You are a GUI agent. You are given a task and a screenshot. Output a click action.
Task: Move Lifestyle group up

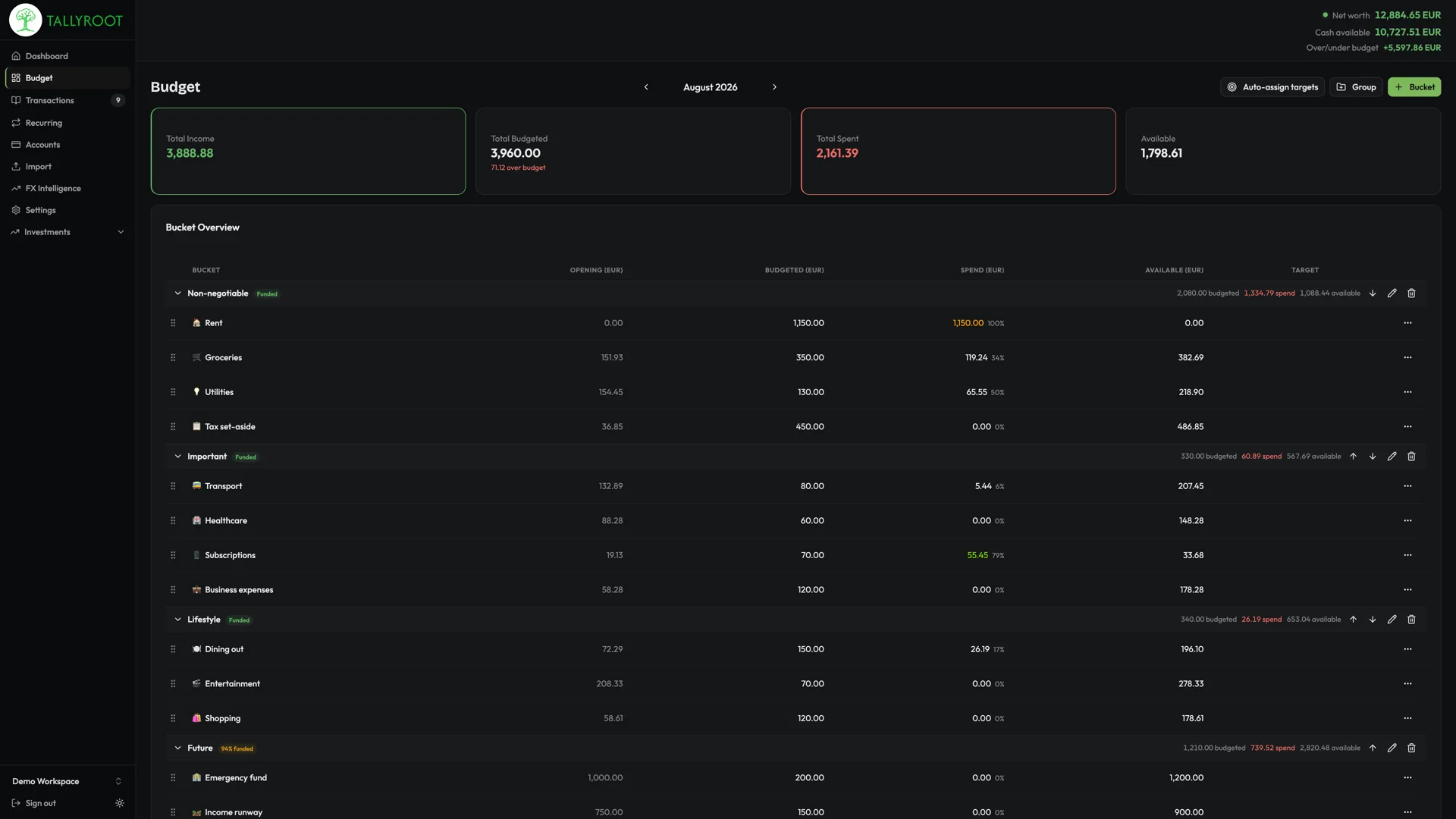(1353, 620)
